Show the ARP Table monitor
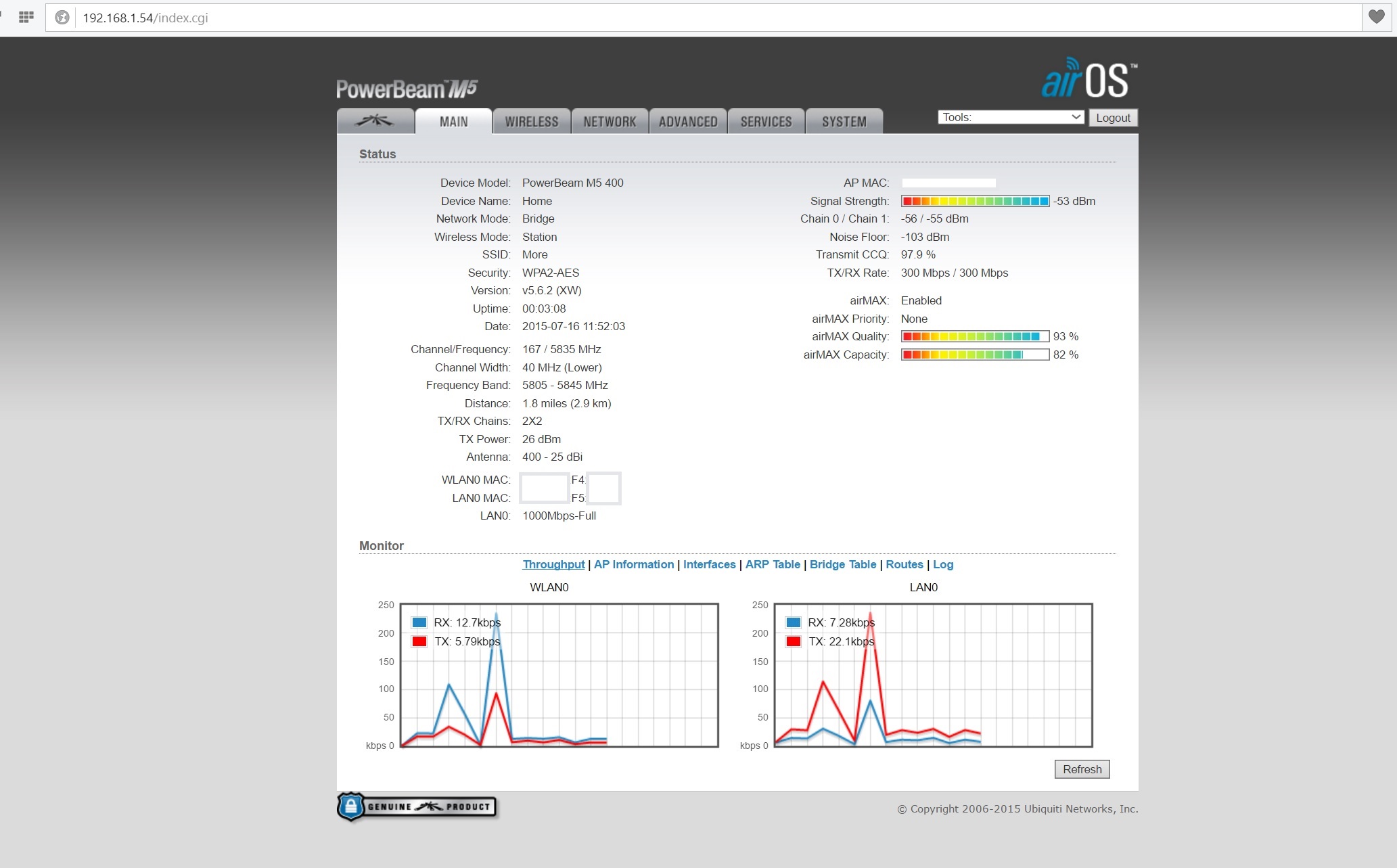 773,564
